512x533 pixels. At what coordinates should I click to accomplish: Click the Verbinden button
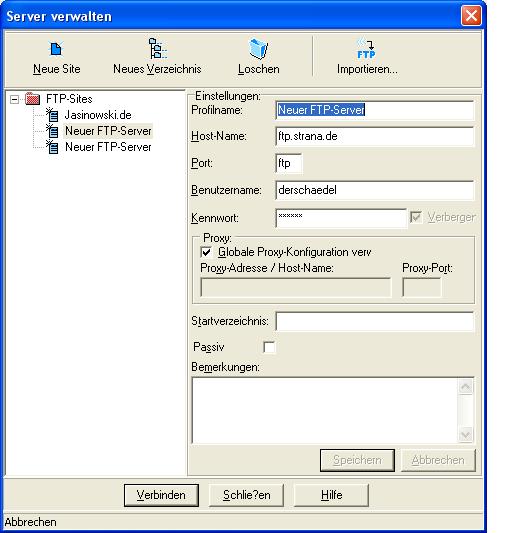tap(161, 495)
